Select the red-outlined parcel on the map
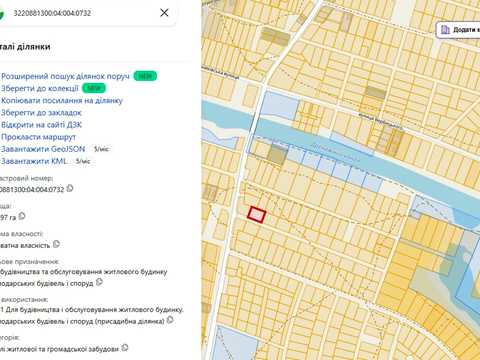The width and height of the screenshot is (480, 360). [256, 215]
